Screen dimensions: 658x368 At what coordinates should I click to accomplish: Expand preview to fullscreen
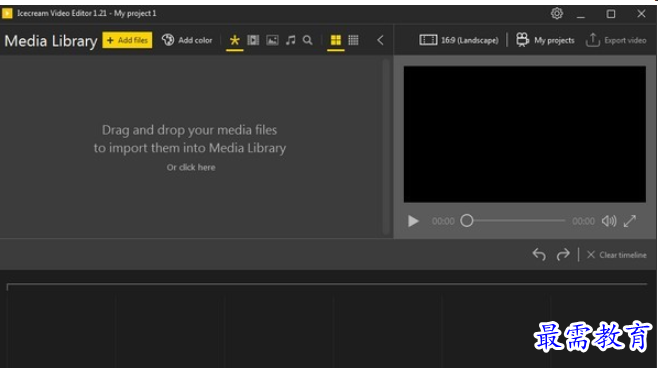(x=630, y=221)
